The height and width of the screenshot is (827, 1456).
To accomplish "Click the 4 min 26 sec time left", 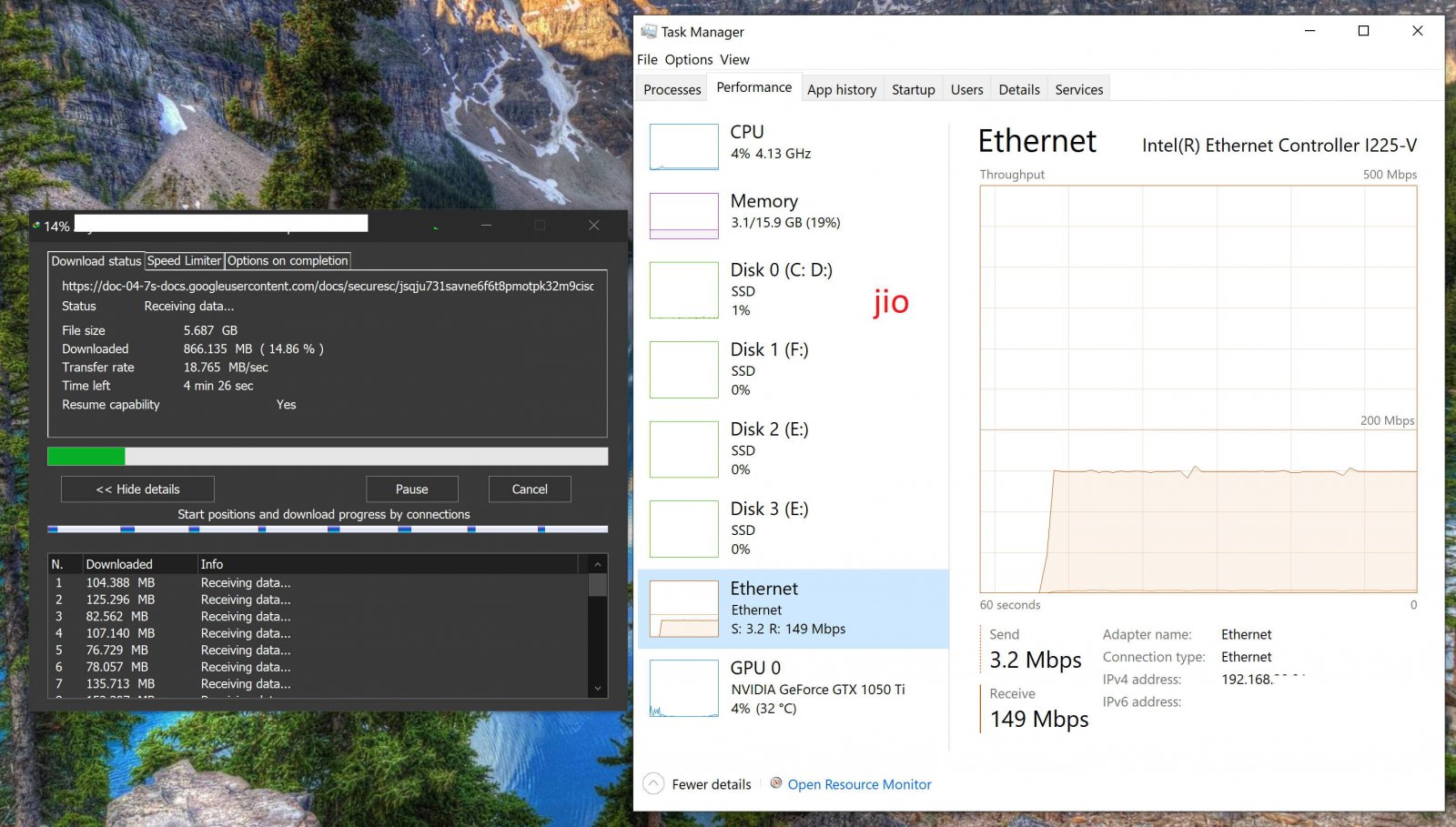I will pos(218,386).
